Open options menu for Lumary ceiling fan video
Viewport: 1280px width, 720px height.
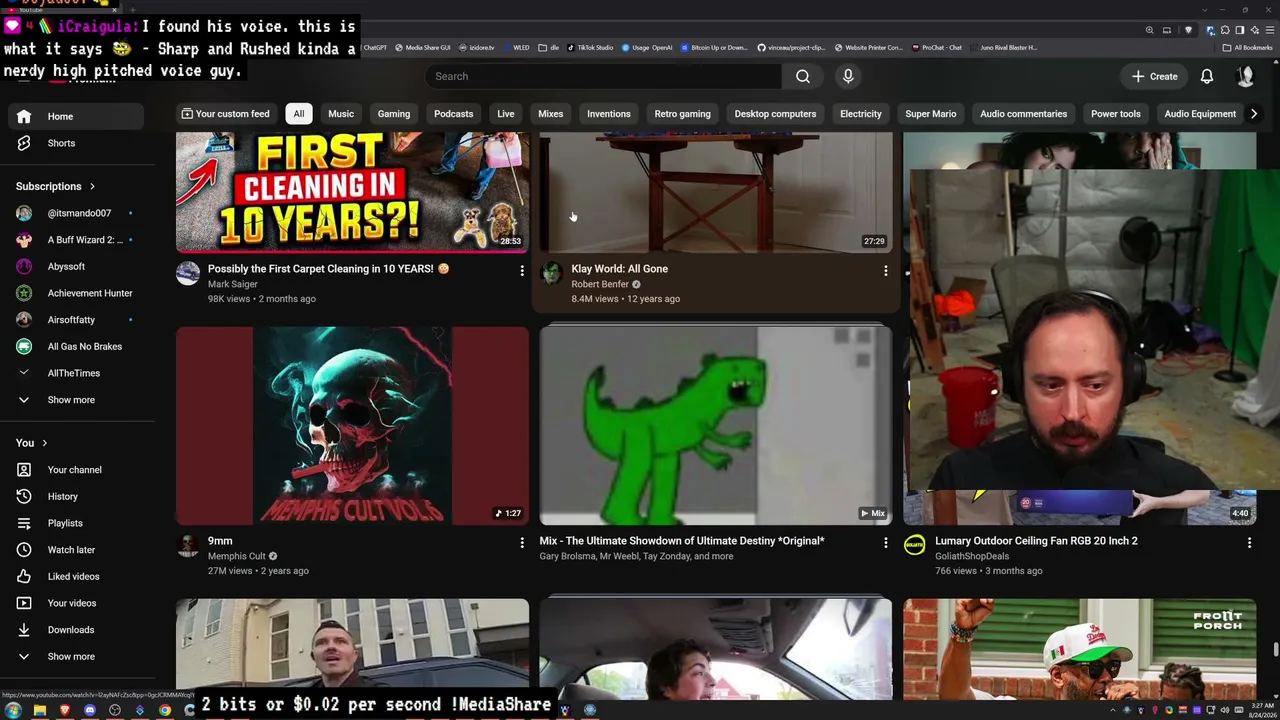tap(1249, 542)
